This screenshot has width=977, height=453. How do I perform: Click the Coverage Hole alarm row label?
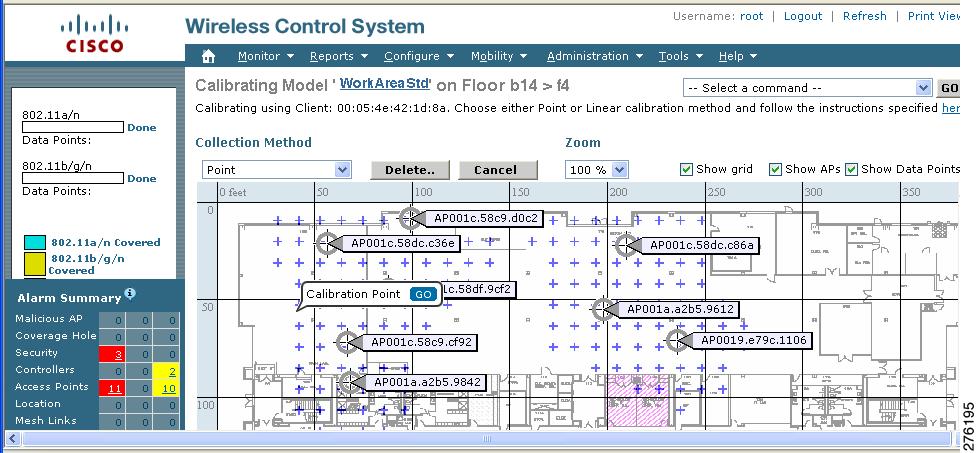(55, 335)
